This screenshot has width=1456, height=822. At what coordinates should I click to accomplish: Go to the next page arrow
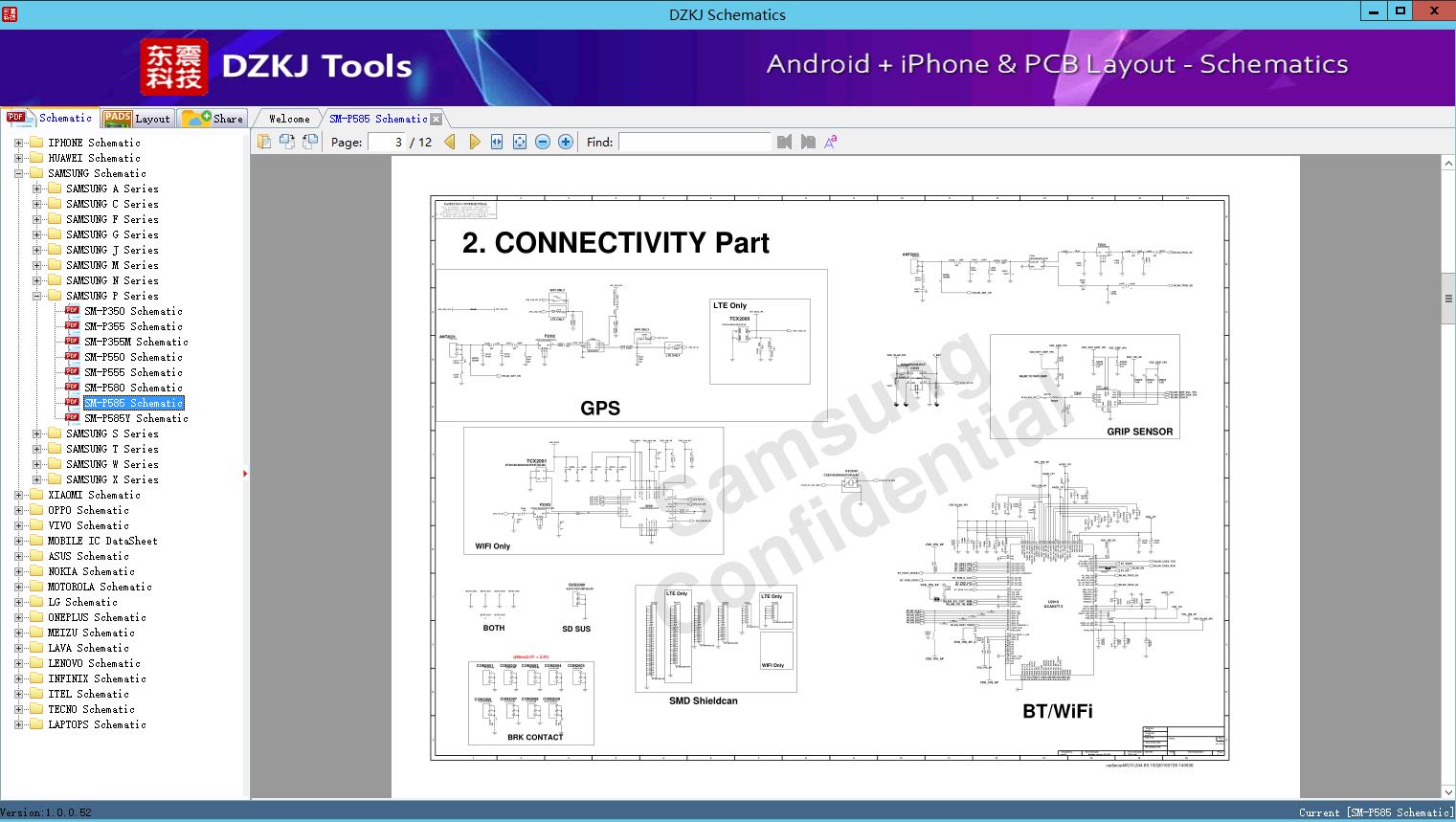pyautogui.click(x=475, y=142)
